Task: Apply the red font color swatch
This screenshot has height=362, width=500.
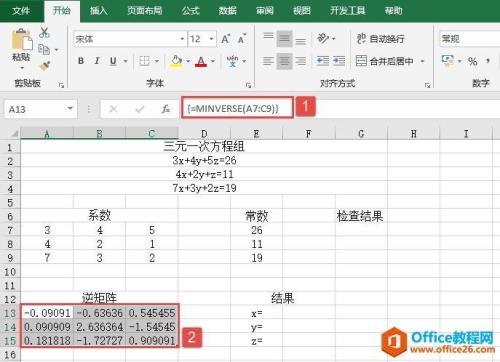Action: pos(201,61)
